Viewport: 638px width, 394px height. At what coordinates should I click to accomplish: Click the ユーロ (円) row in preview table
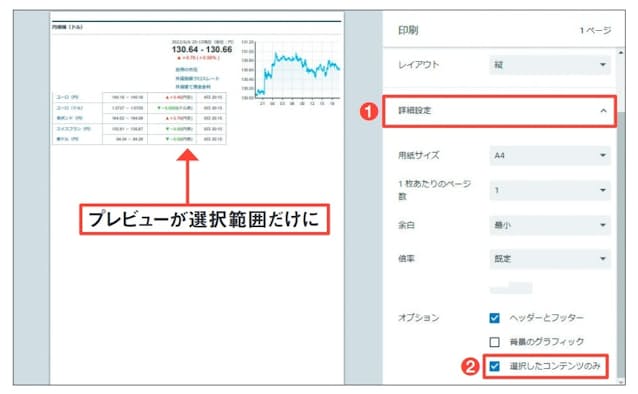(139, 97)
